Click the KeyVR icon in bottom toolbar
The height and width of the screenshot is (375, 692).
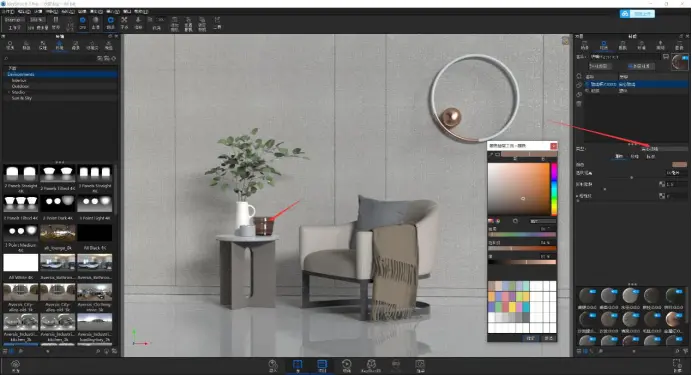(396, 366)
